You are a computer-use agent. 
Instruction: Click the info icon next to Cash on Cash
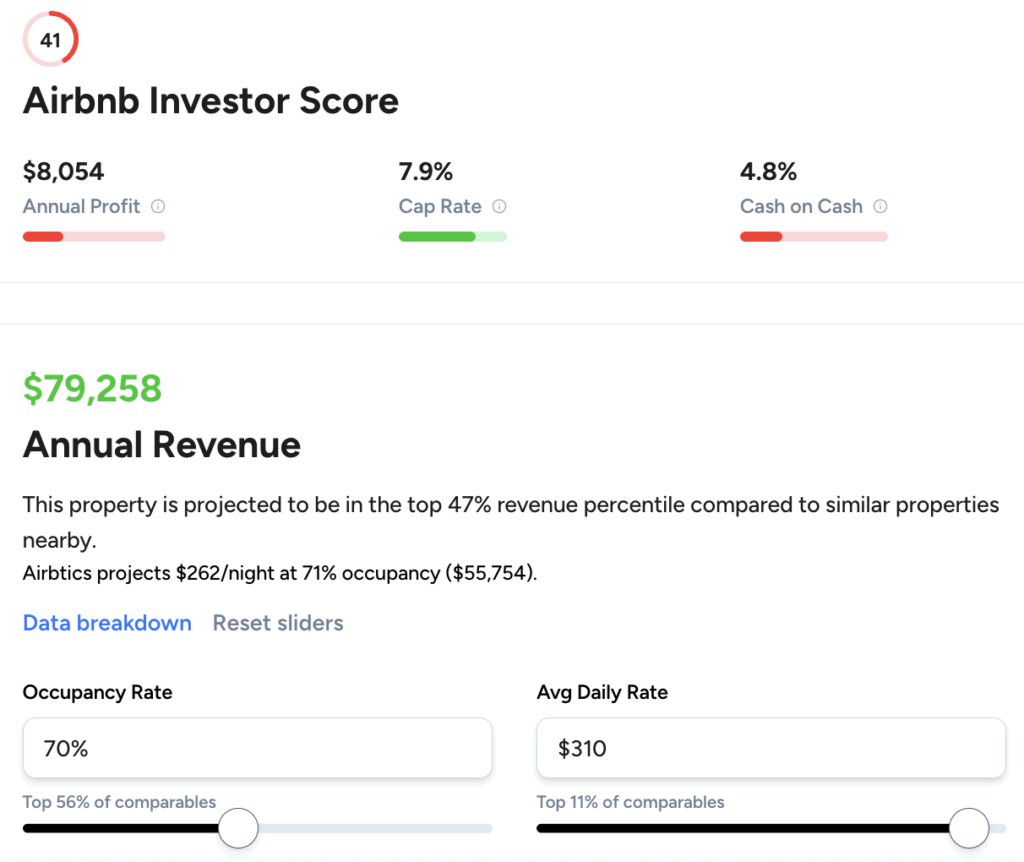click(880, 206)
